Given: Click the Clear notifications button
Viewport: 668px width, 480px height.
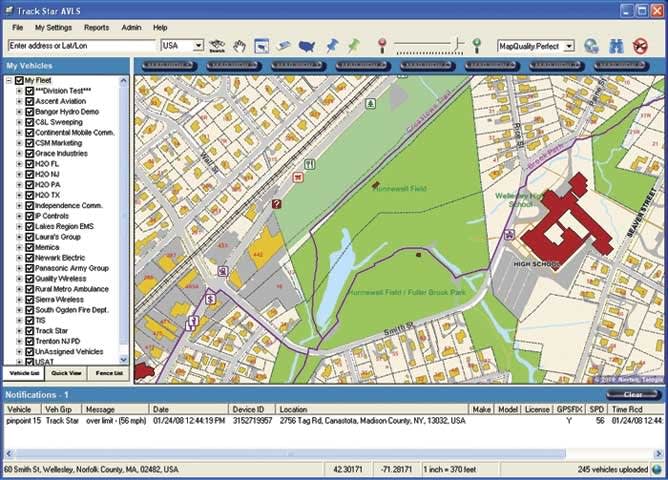Looking at the screenshot, I should (632, 395).
